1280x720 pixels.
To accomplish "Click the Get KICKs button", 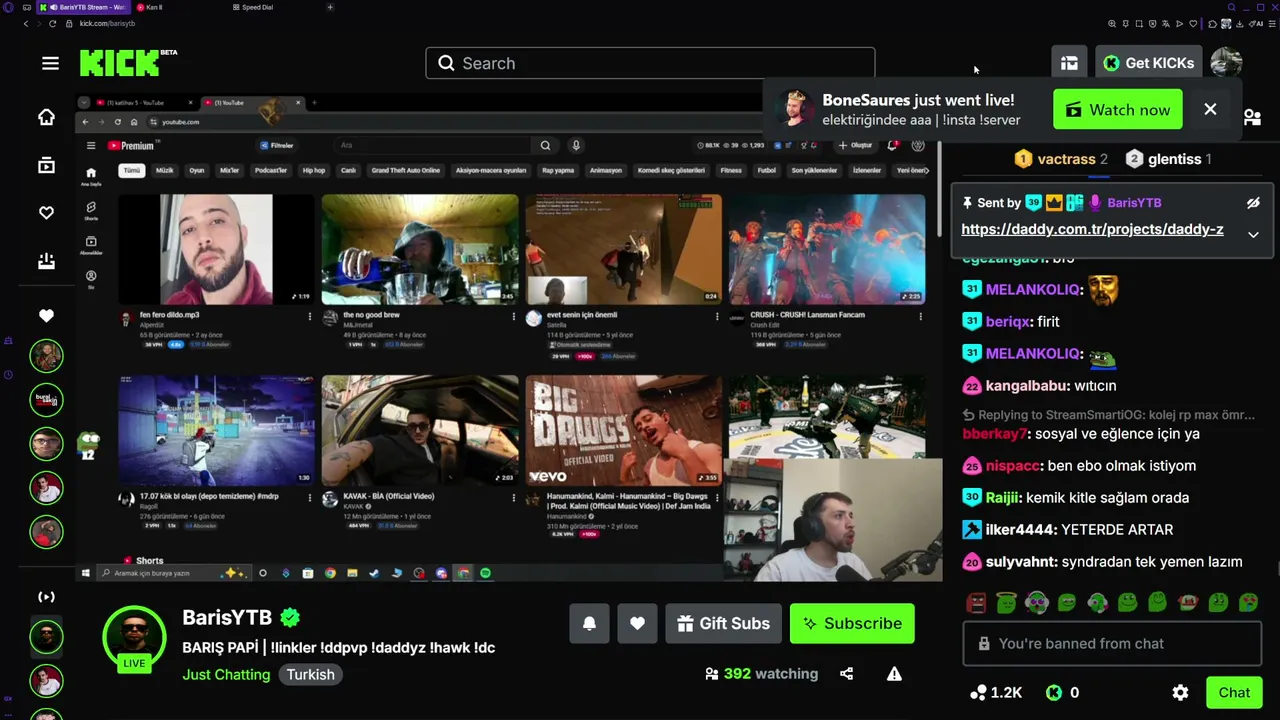I will click(1148, 63).
